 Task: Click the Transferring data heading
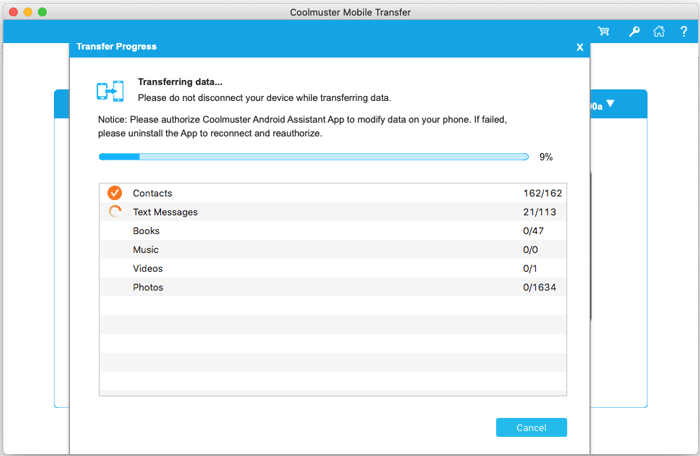[x=180, y=82]
